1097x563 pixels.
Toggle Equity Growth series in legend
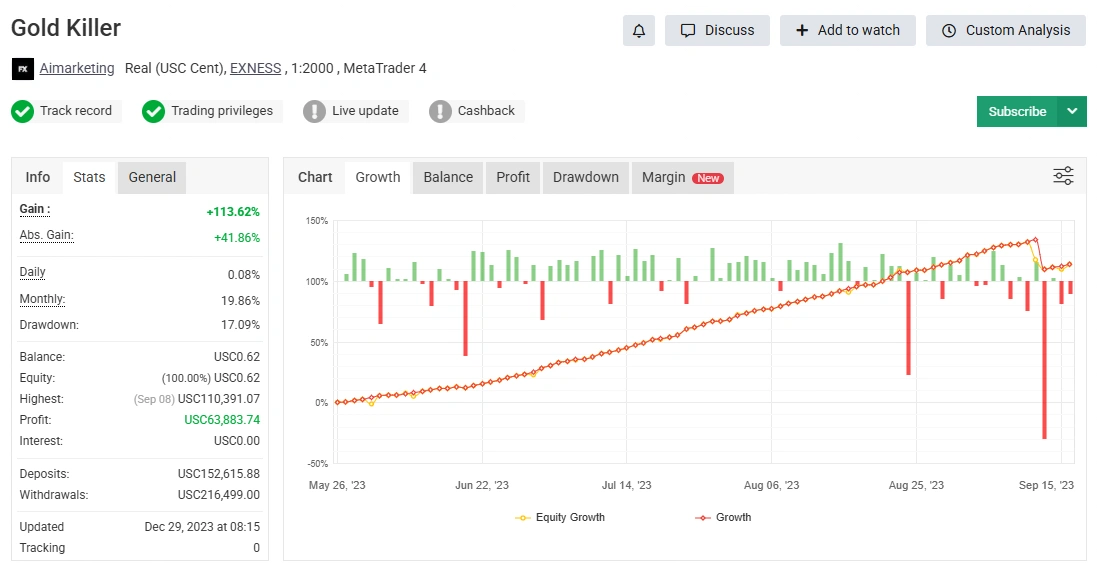pyautogui.click(x=560, y=517)
